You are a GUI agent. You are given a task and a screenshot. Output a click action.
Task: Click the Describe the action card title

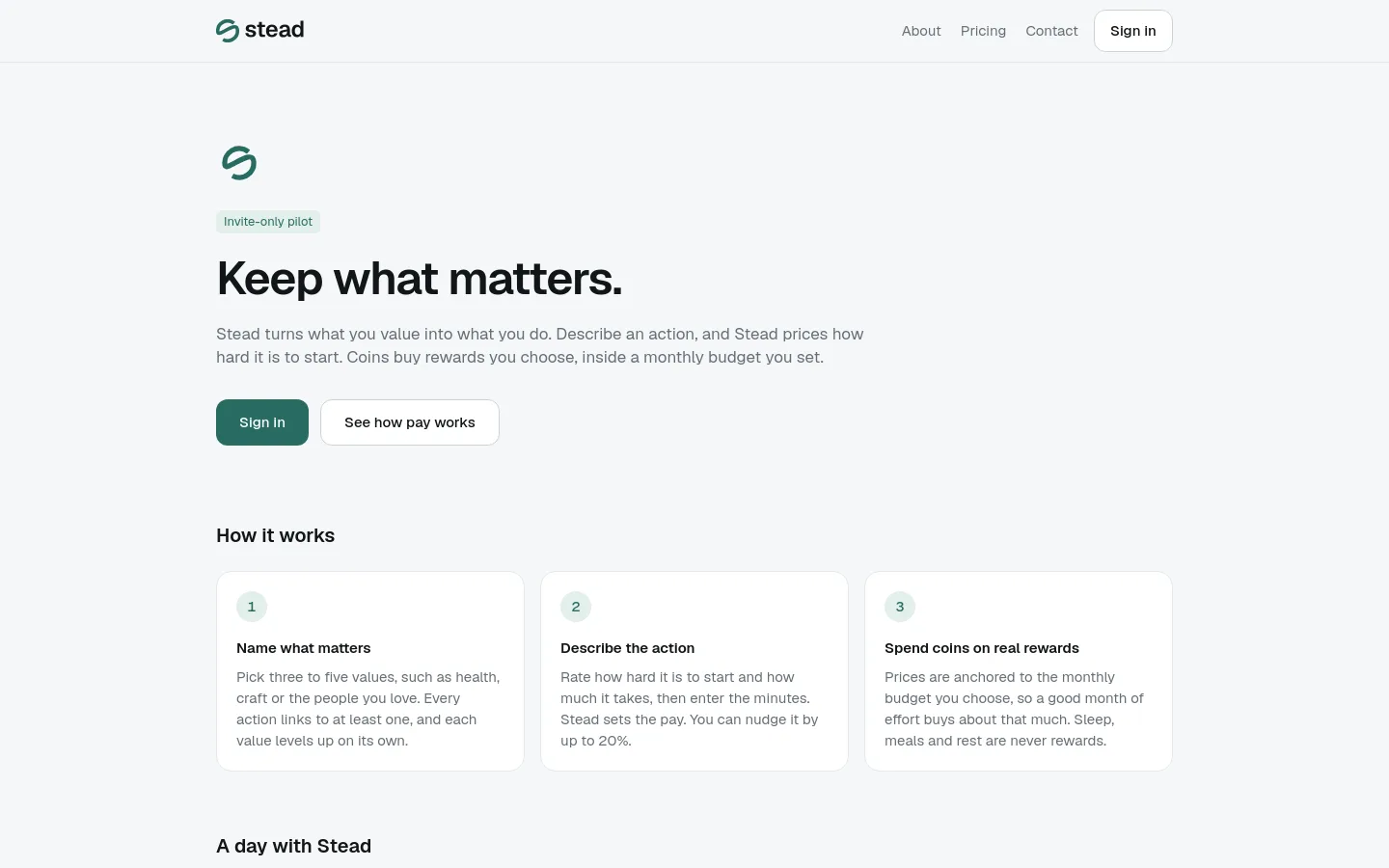[628, 648]
